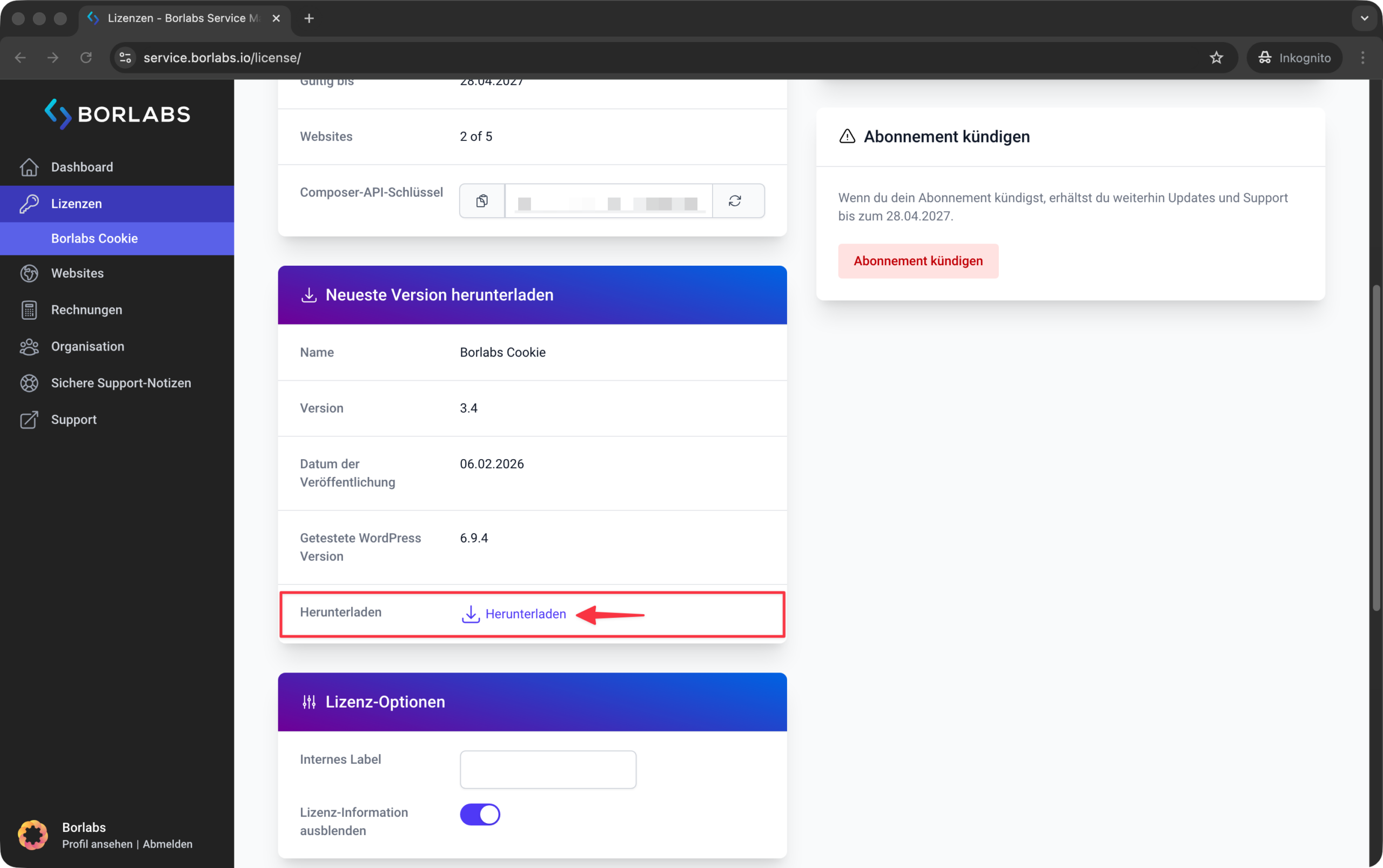
Task: Click the Sichere Support-Notizen lifebuoy icon
Action: click(29, 383)
